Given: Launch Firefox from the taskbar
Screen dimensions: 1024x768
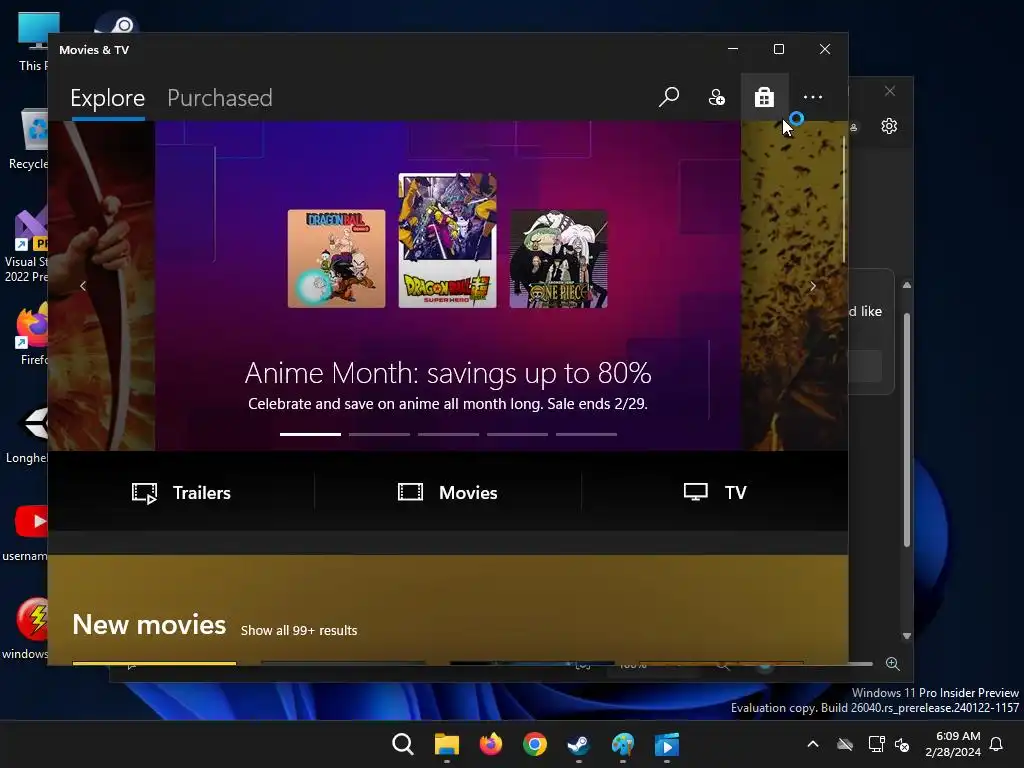Looking at the screenshot, I should (490, 744).
